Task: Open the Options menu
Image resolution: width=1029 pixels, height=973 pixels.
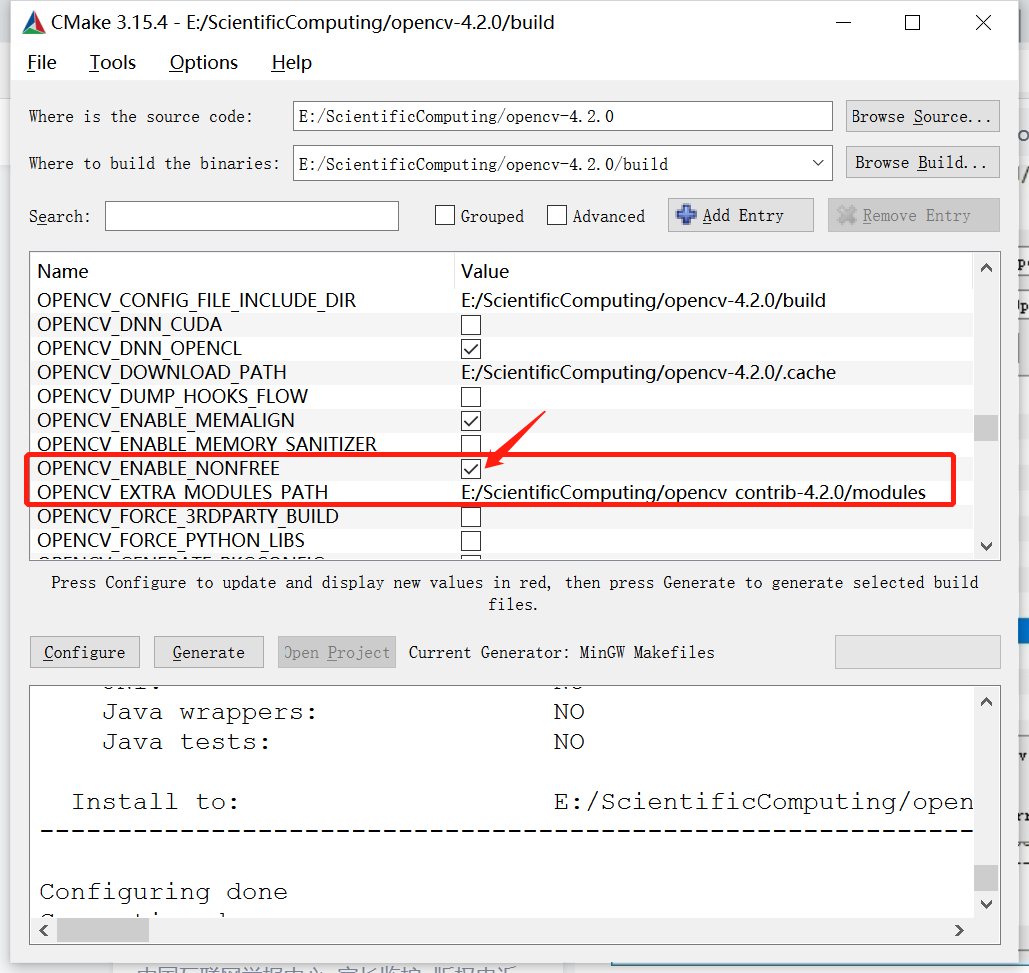Action: pos(203,62)
